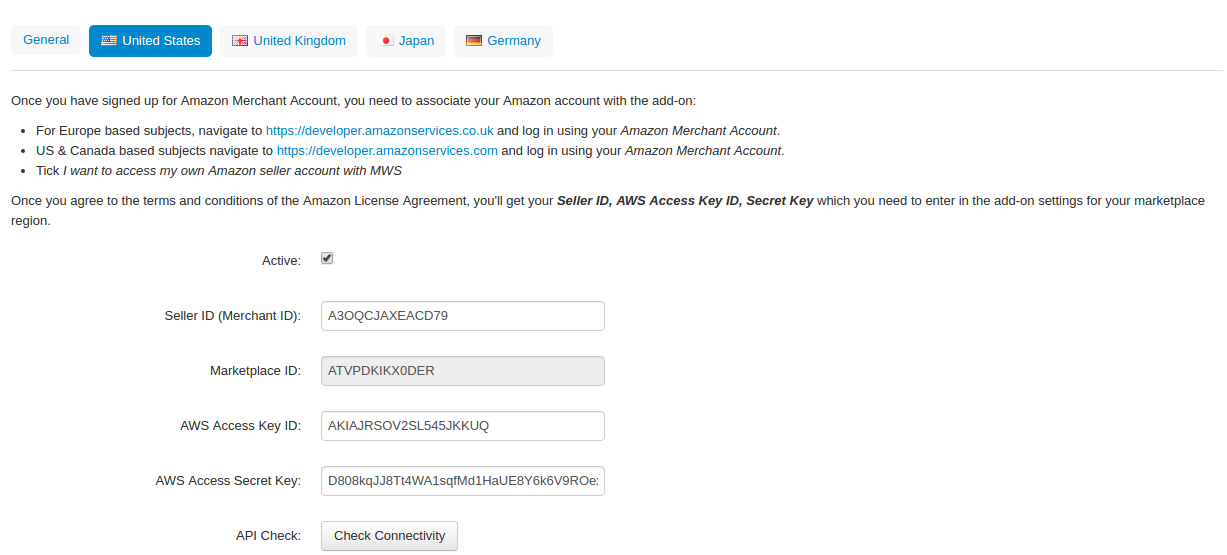Click the Seller ID (Merchant ID) label
Screen dimensions: 1227x555
[x=233, y=316]
